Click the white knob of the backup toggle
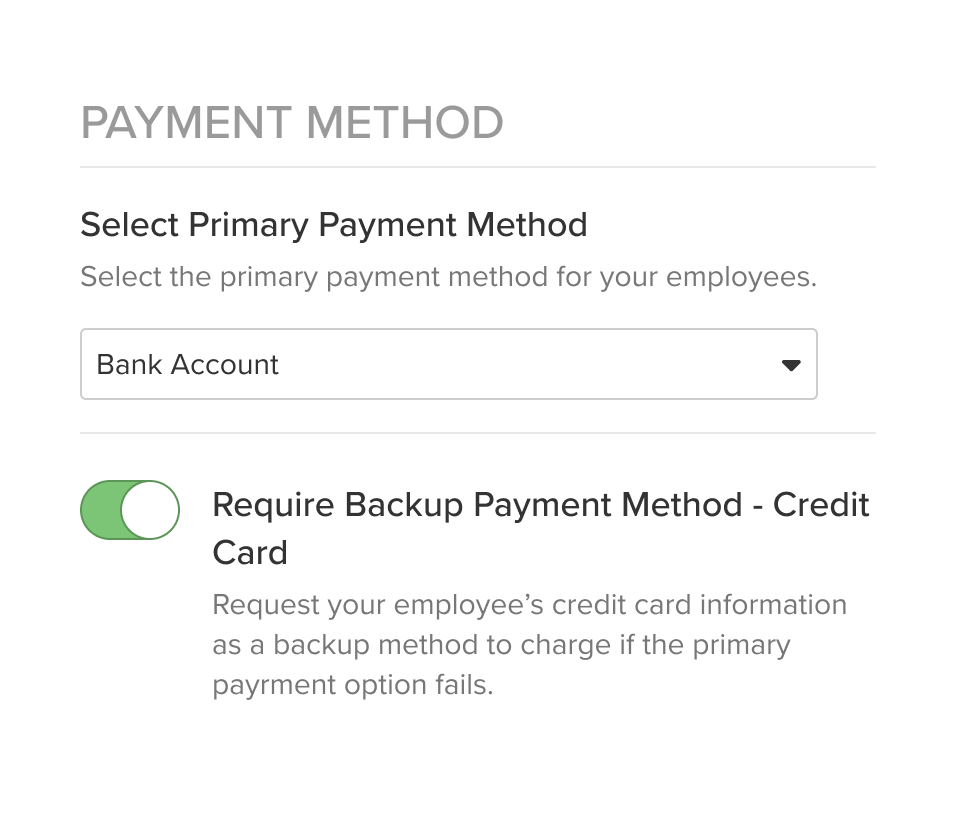Viewport: 956px width, 832px height. click(x=149, y=510)
